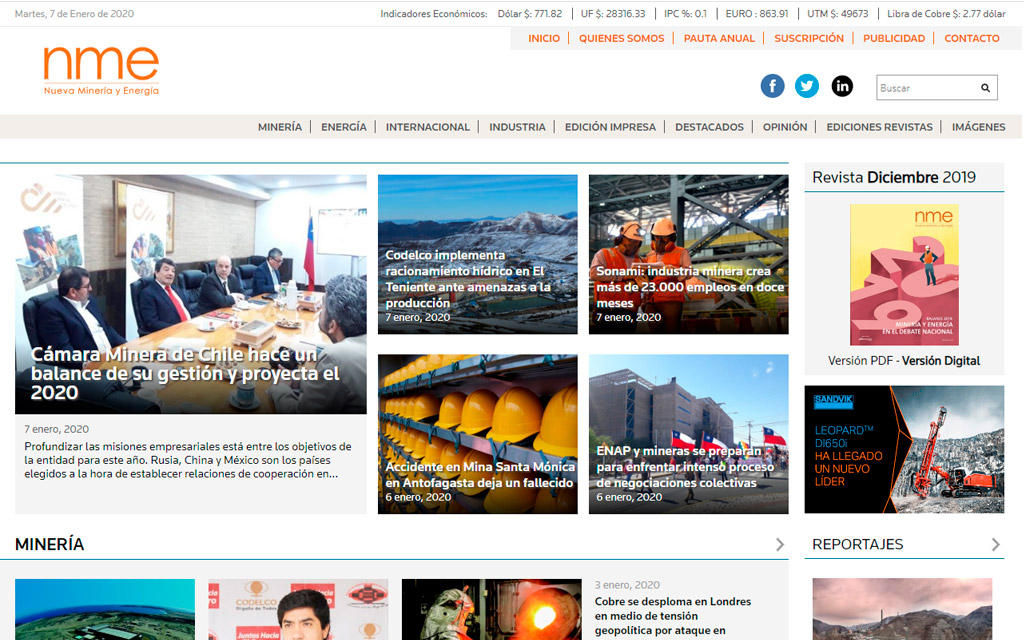Click the Codelco press conference thumbnail
This screenshot has height=640, width=1024.
(x=298, y=609)
